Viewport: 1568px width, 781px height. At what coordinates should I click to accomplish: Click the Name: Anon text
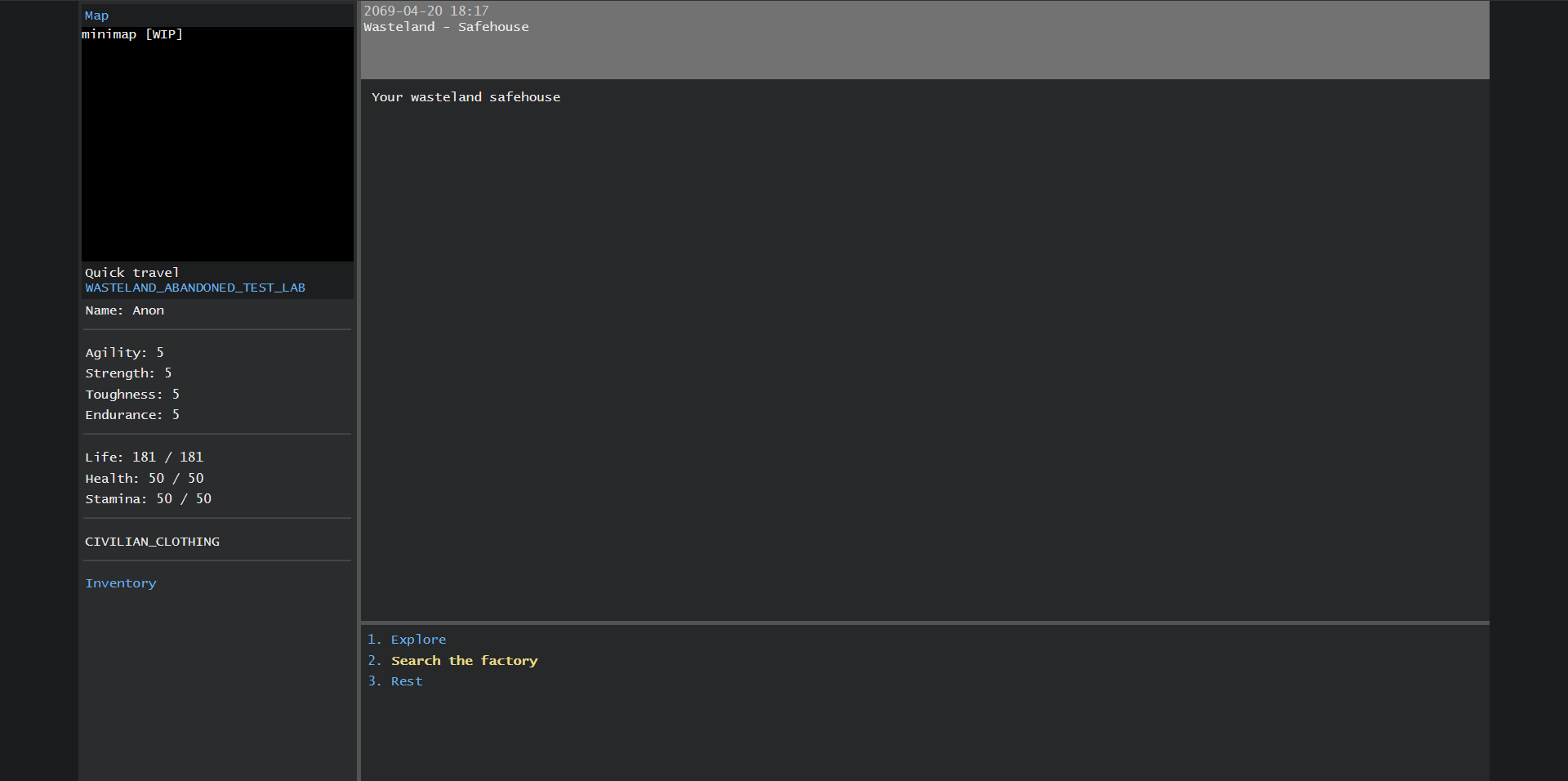pyautogui.click(x=125, y=310)
